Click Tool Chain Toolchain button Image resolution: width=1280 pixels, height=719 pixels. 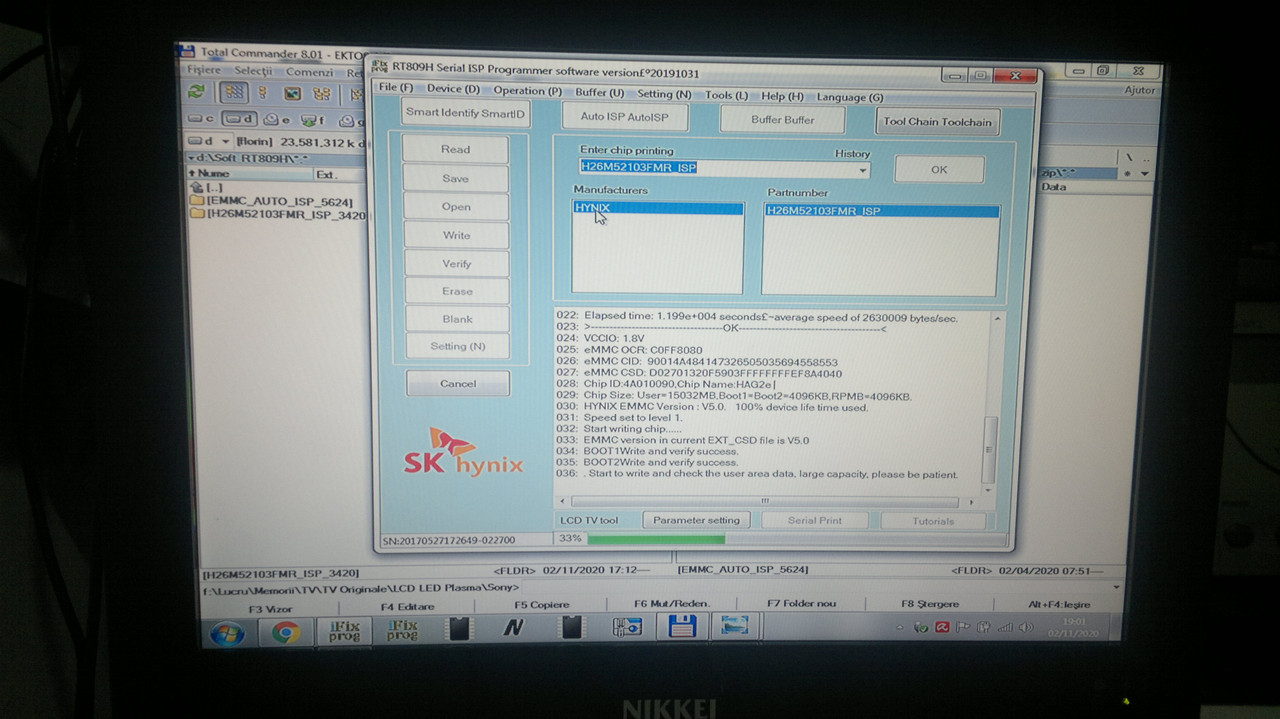point(938,122)
